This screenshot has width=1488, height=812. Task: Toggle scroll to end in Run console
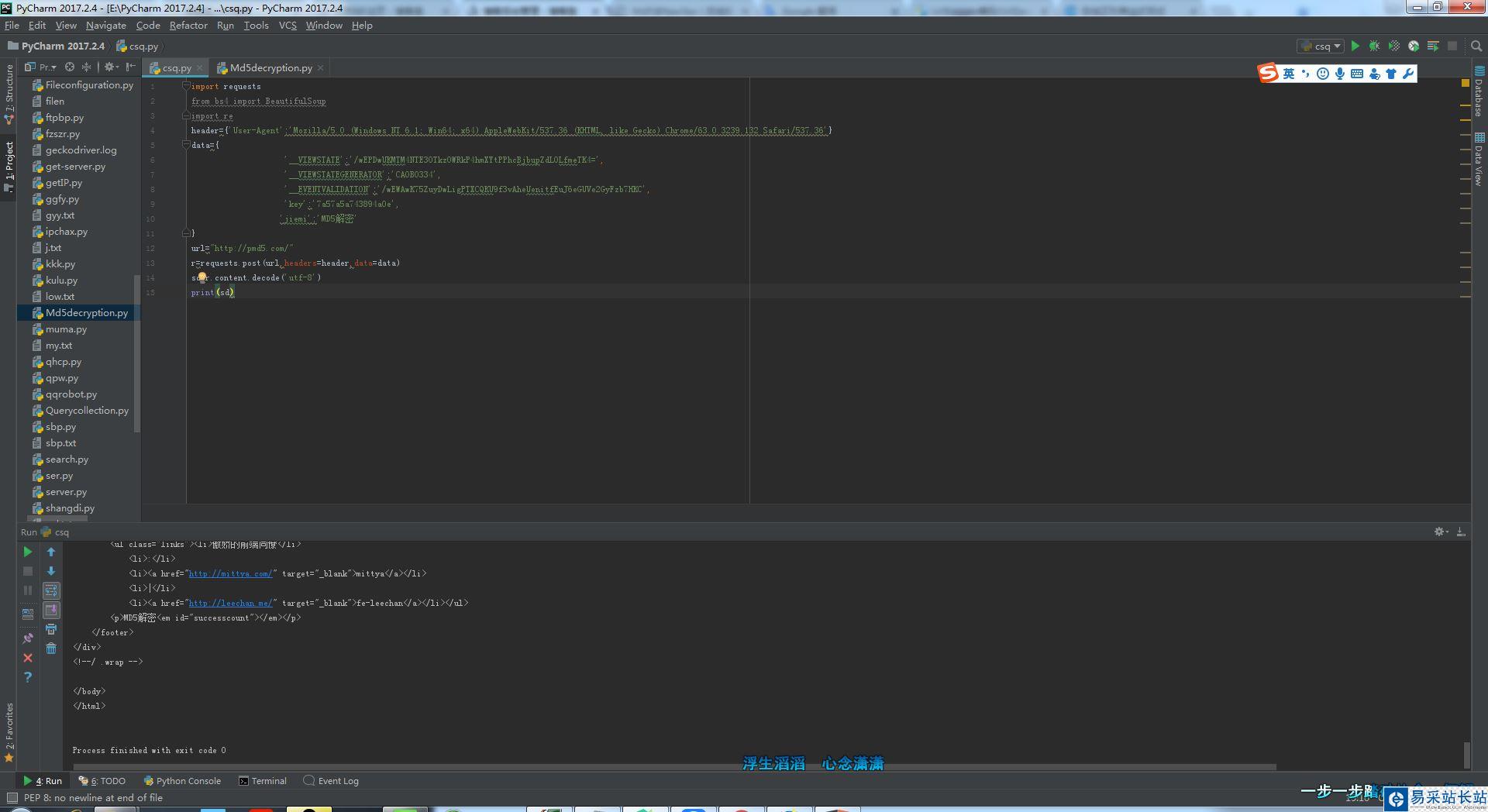51,610
